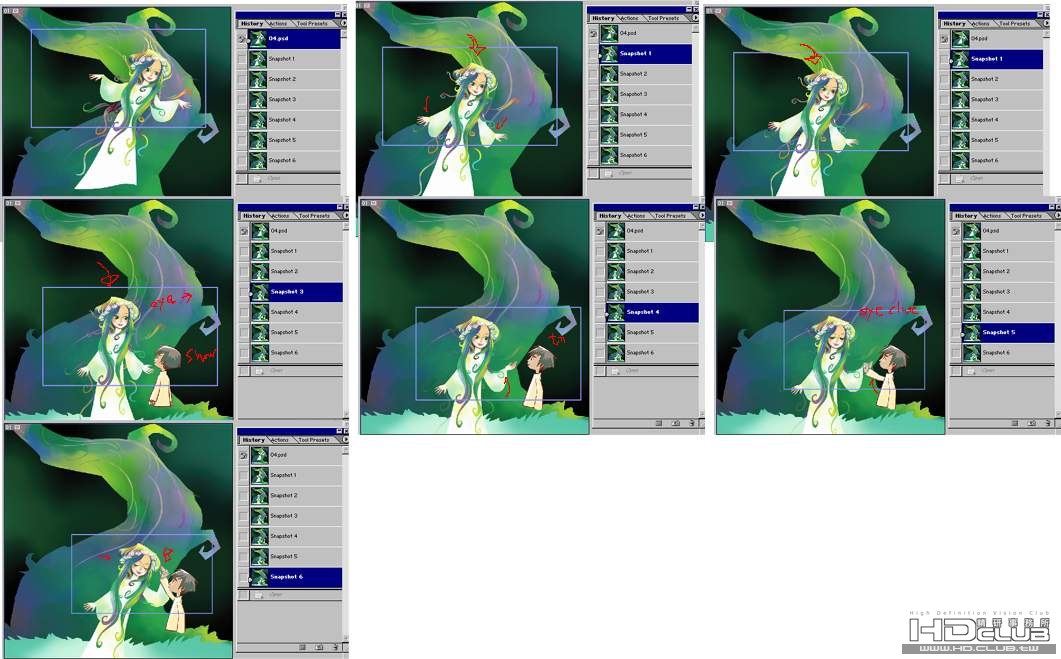Click trash icon in panel with Snapshot 6 highlighted
Screen dimensions: 1061x659
336,647
